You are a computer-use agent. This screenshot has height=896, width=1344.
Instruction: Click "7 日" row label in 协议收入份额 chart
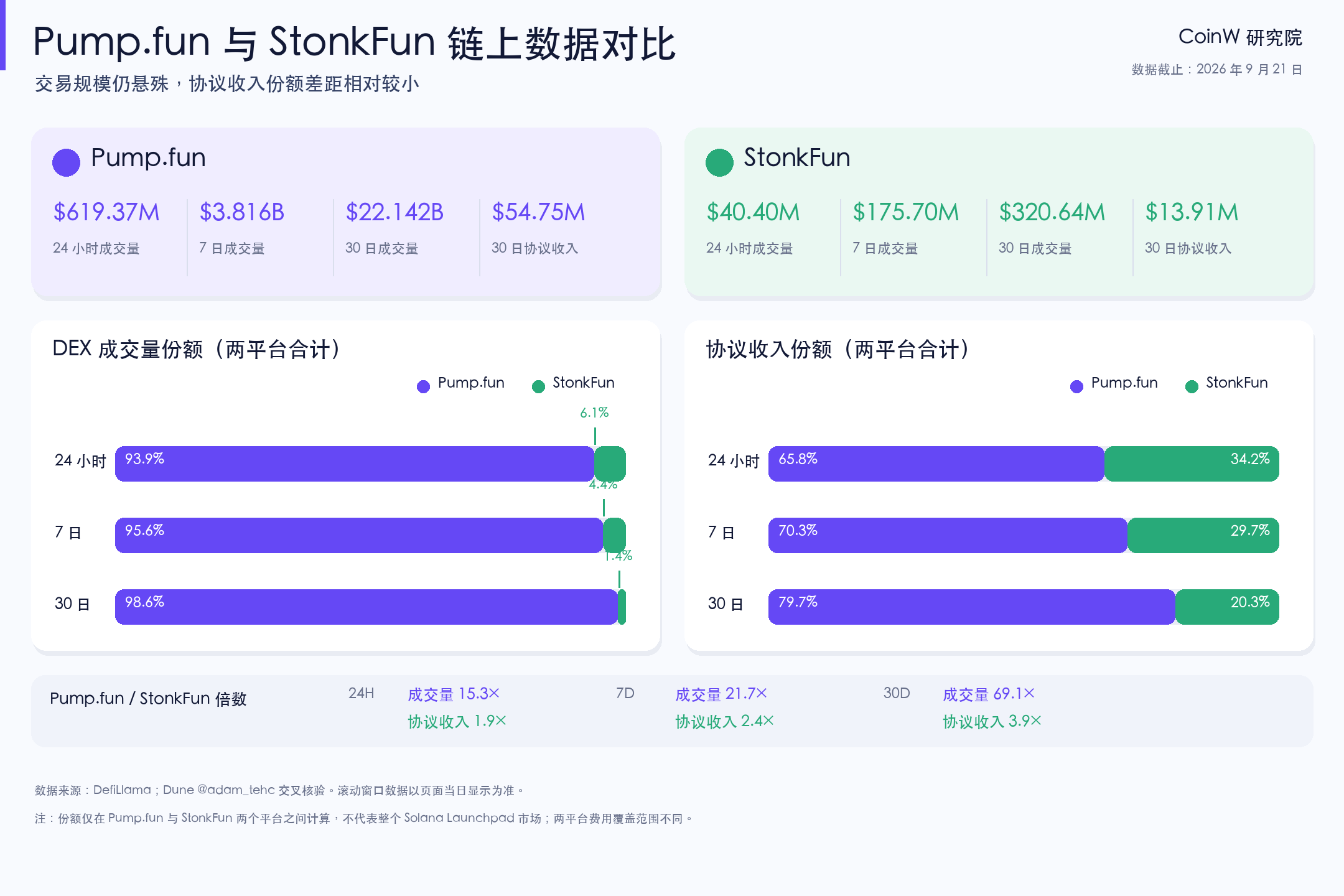[722, 533]
